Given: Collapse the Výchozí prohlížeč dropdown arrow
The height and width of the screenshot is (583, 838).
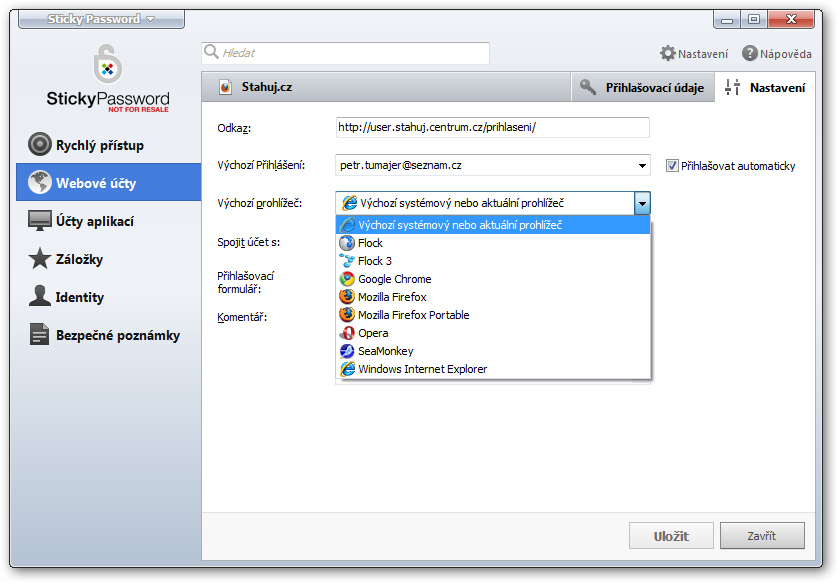Looking at the screenshot, I should (642, 203).
